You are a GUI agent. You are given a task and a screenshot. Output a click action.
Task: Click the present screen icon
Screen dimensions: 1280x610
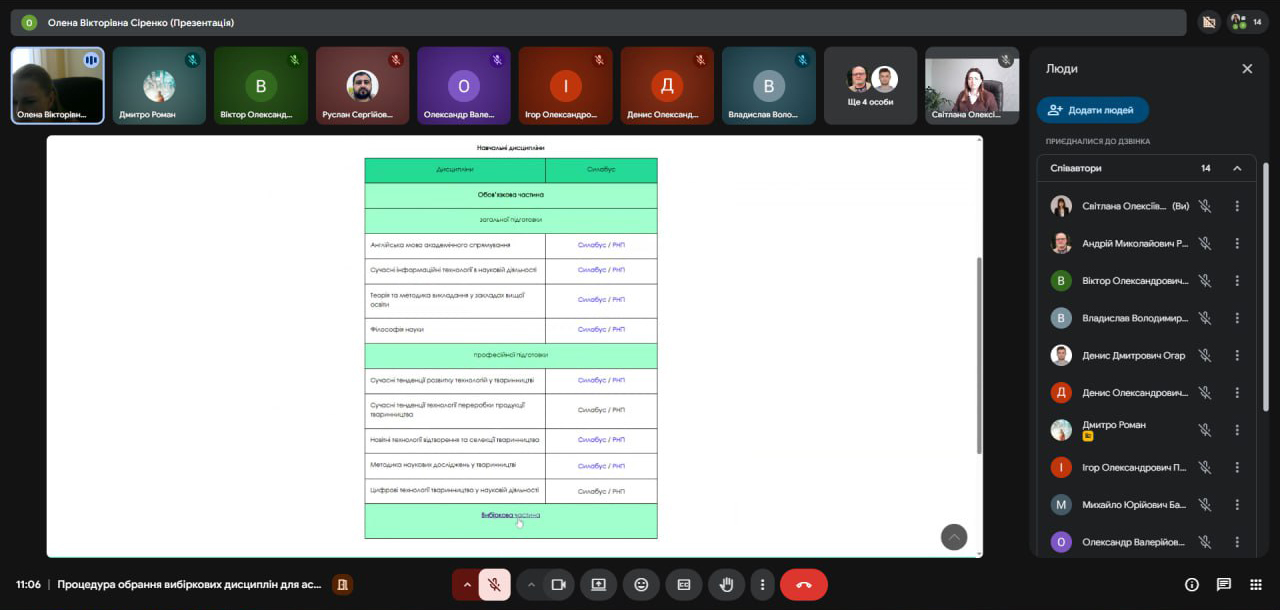pyautogui.click(x=598, y=585)
